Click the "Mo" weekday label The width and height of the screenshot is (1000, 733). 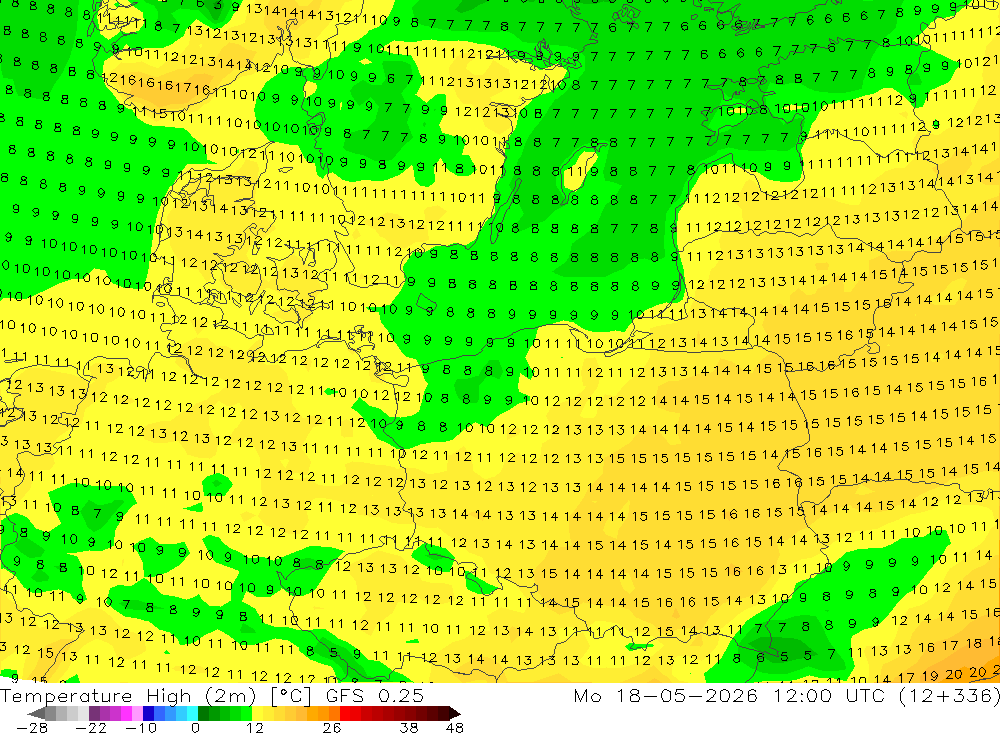586,695
